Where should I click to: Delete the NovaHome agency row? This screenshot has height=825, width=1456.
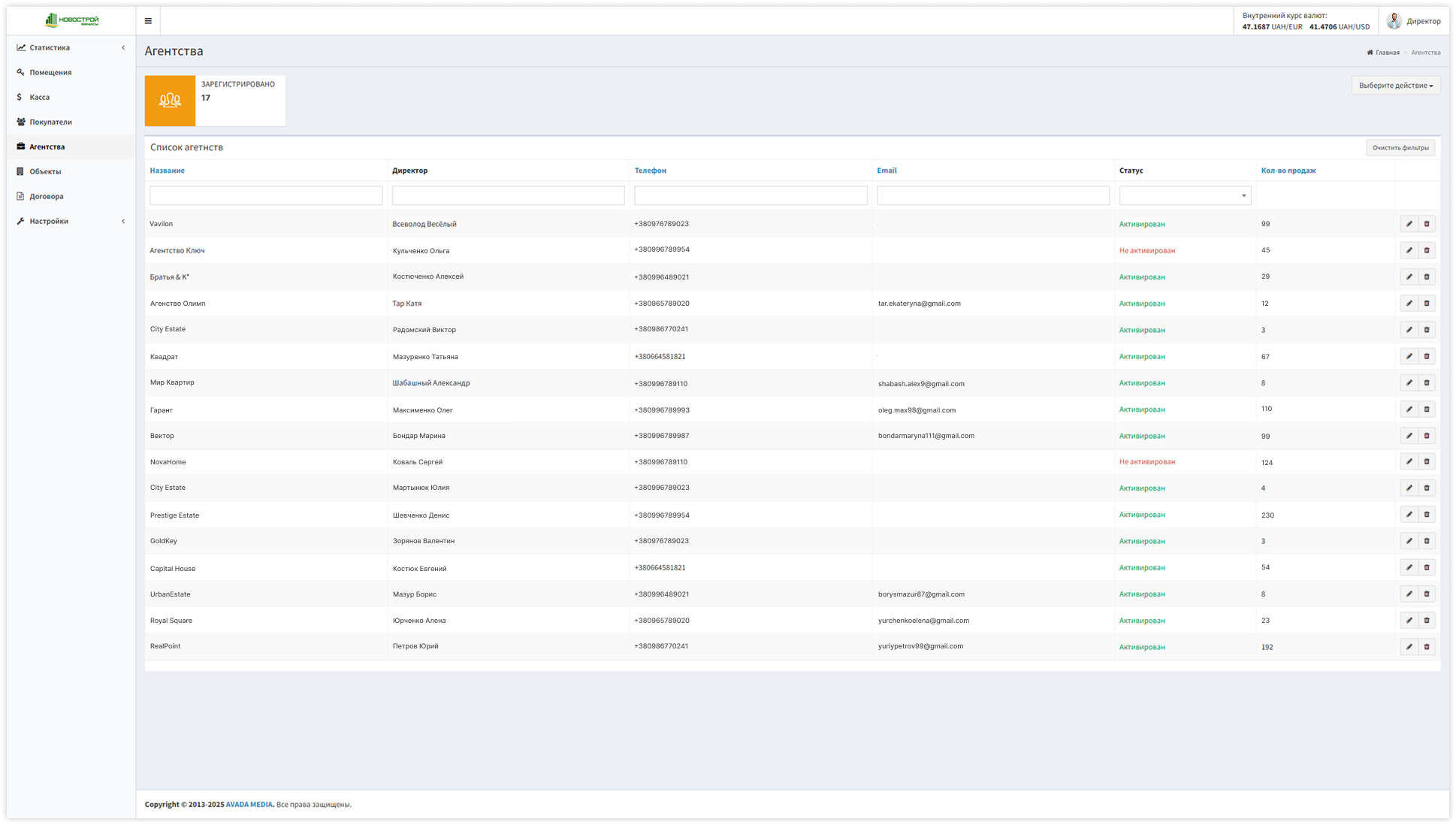pyautogui.click(x=1427, y=461)
